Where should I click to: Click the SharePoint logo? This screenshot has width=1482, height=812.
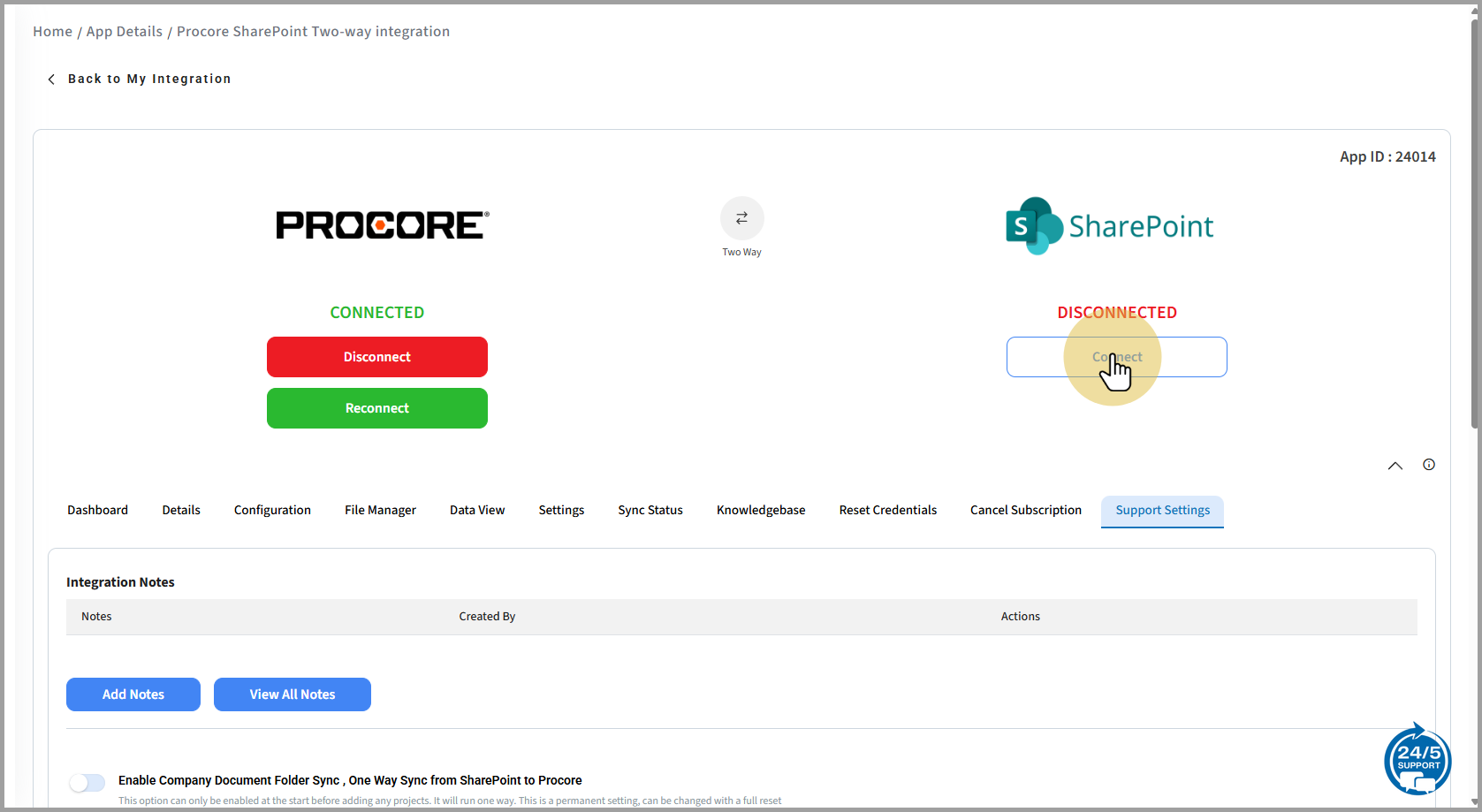point(1109,226)
